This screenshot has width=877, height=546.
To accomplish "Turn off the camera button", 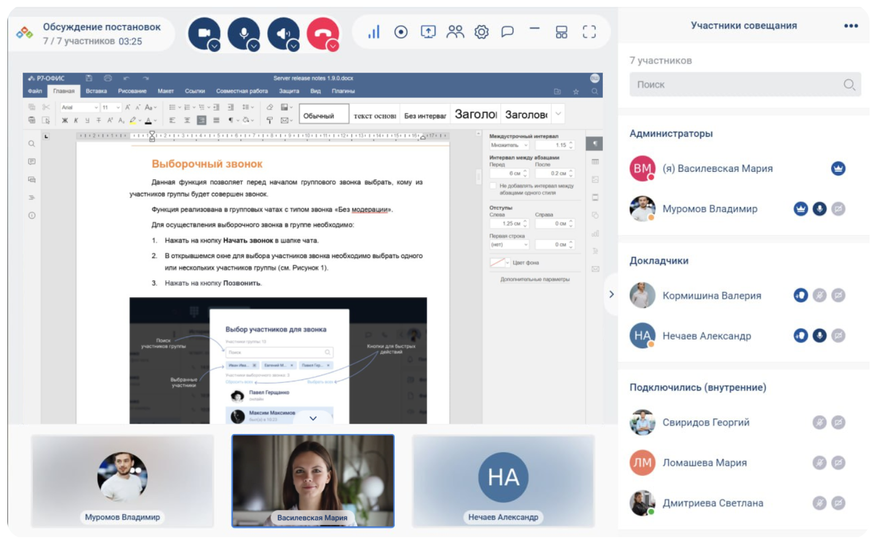I will click(203, 32).
